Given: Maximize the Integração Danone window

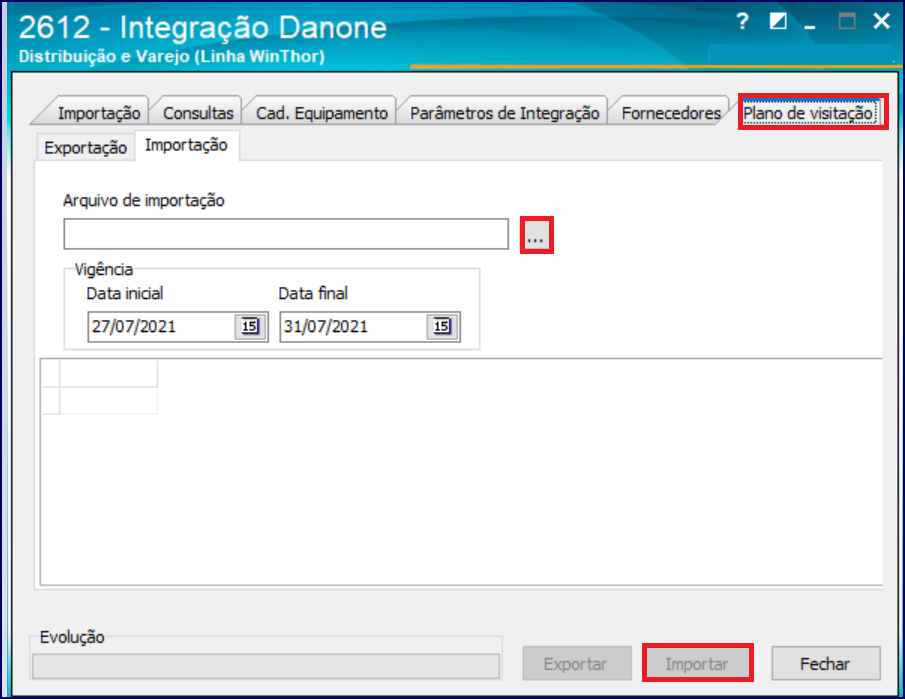Looking at the screenshot, I should pos(846,21).
